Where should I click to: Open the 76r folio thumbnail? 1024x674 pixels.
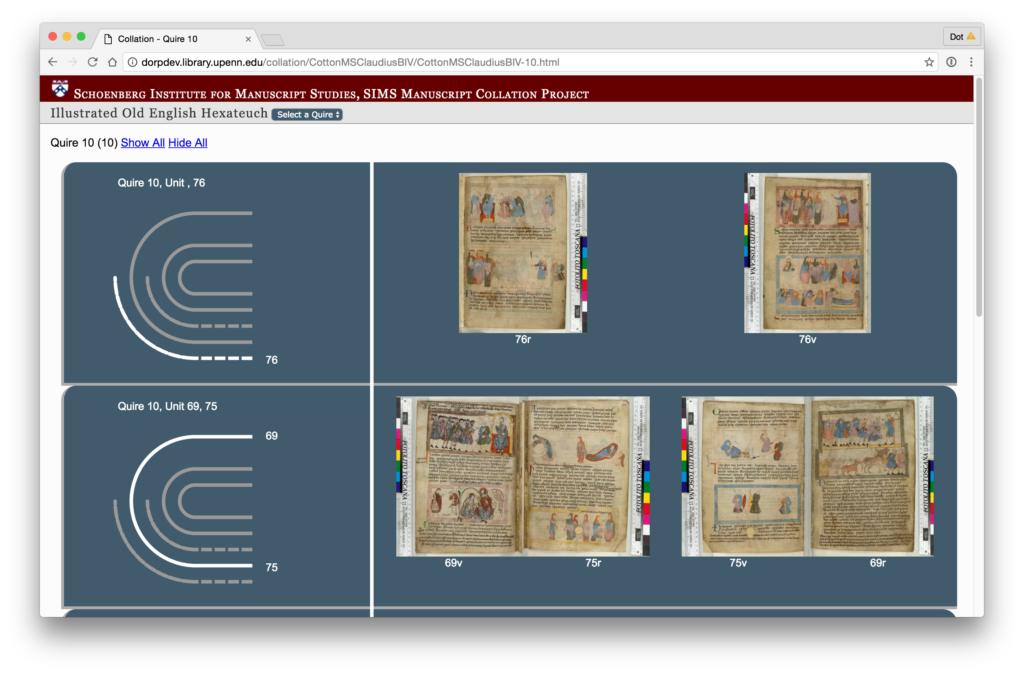(x=522, y=253)
